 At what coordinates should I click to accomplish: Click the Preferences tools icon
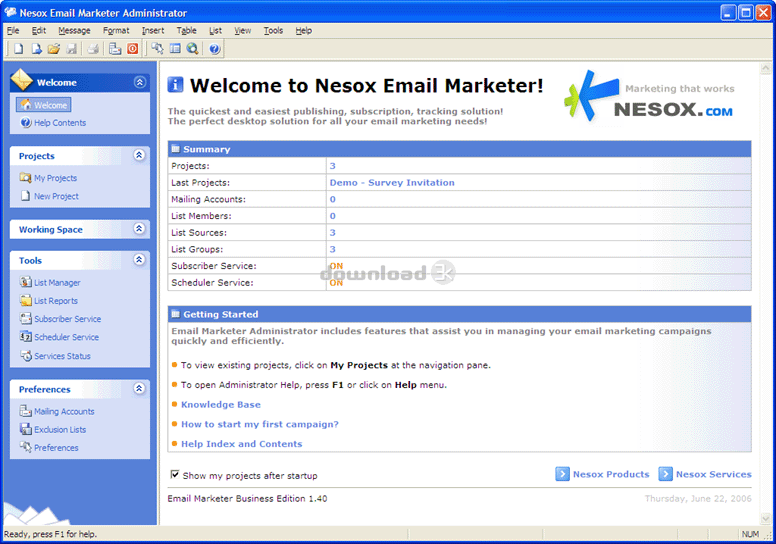(x=25, y=447)
